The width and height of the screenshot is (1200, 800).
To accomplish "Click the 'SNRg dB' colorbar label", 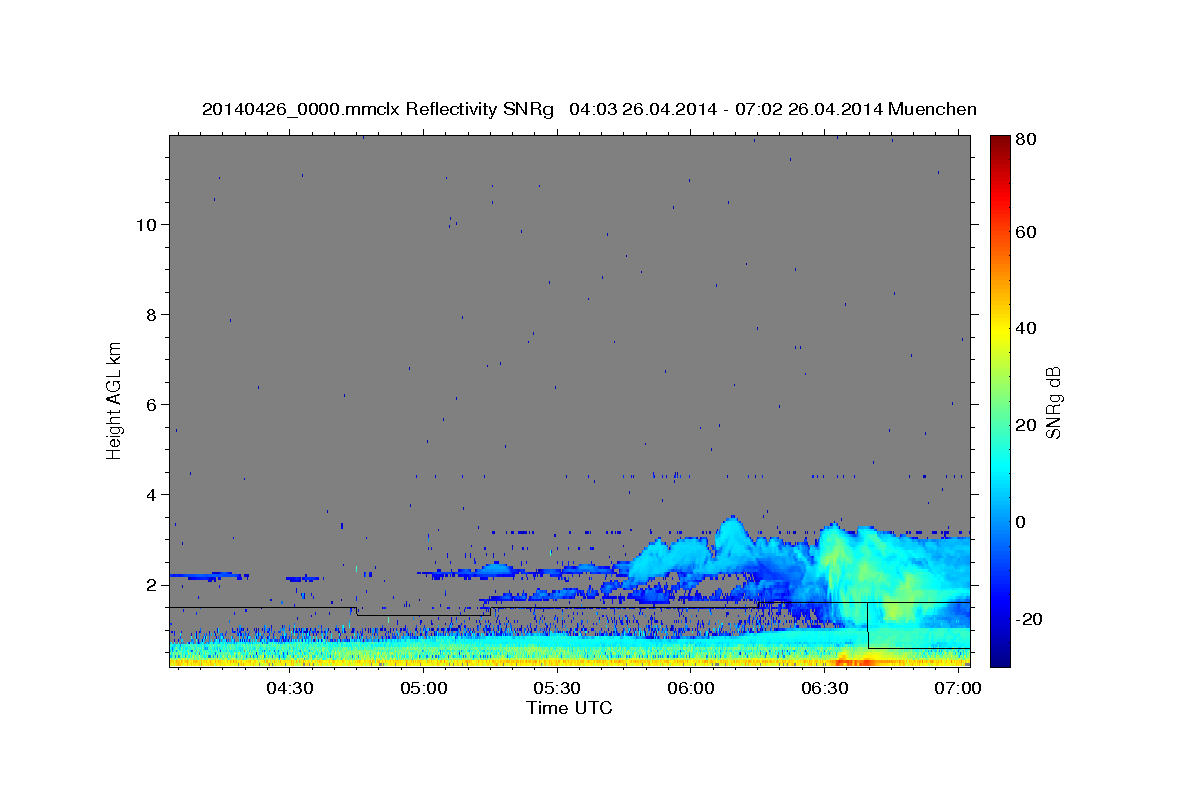I will [1053, 402].
